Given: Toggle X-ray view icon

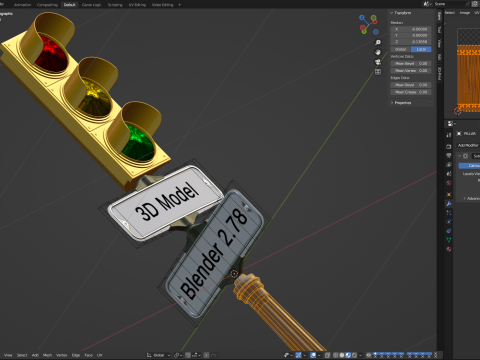Looking at the screenshot, I should 327,355.
